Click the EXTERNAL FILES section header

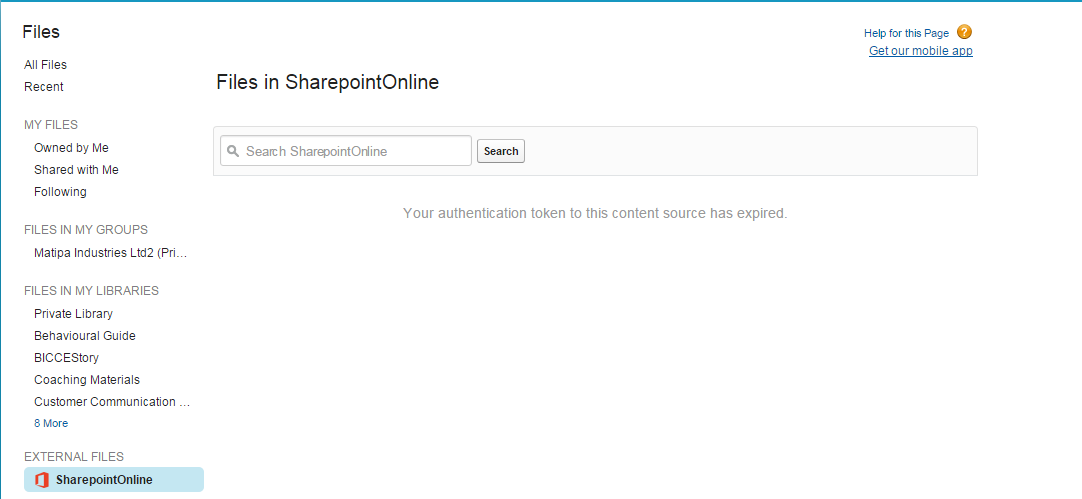74,457
